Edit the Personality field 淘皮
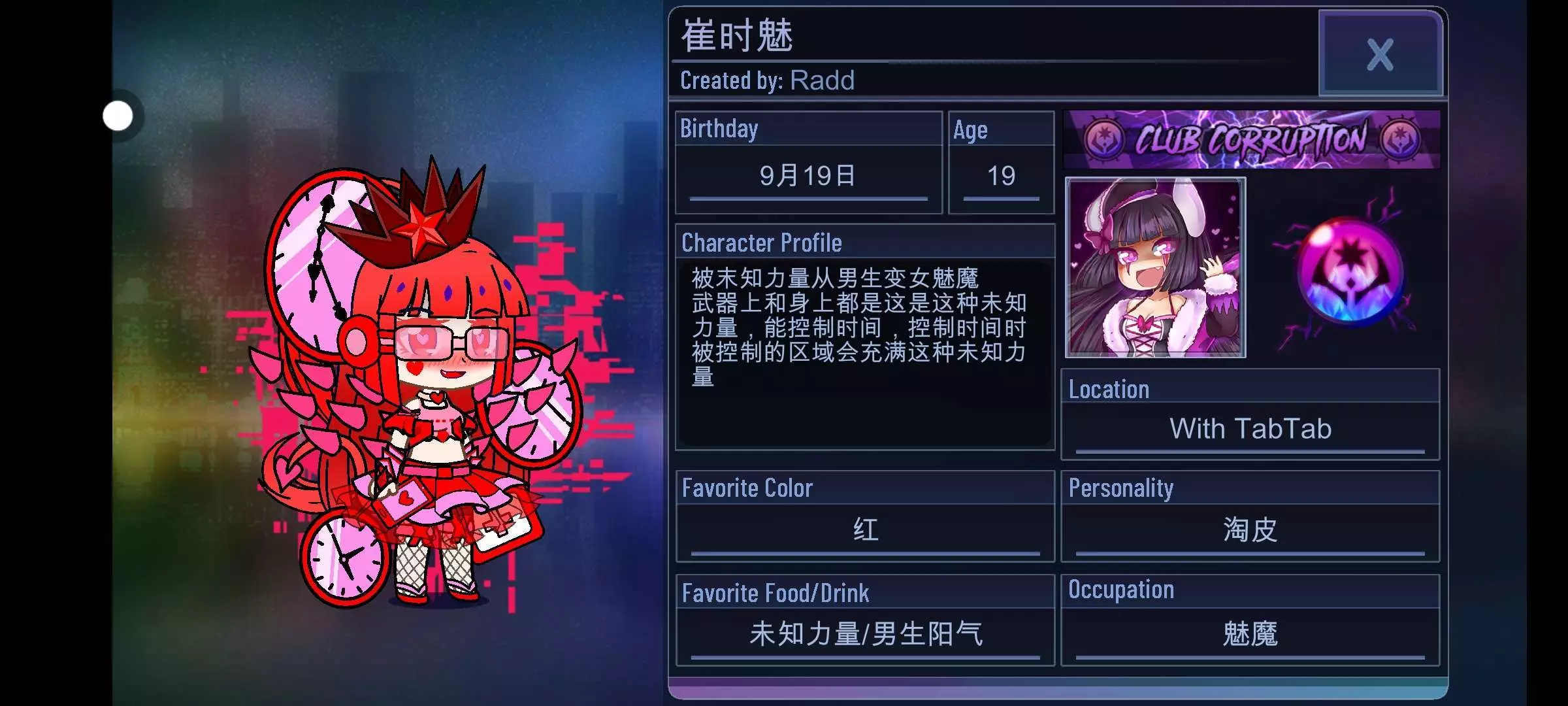 [1250, 531]
